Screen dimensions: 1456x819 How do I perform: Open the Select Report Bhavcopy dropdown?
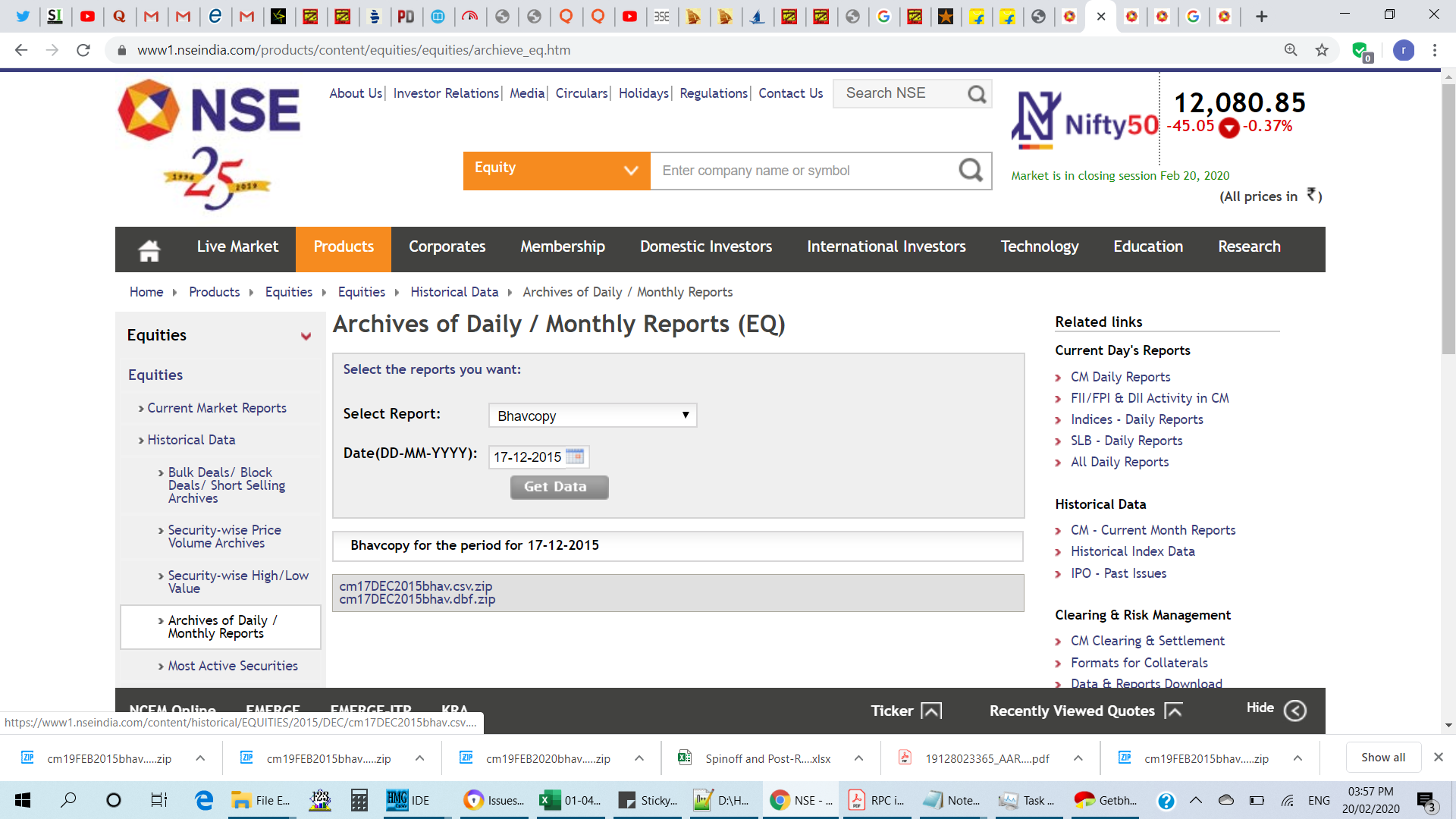coord(592,416)
